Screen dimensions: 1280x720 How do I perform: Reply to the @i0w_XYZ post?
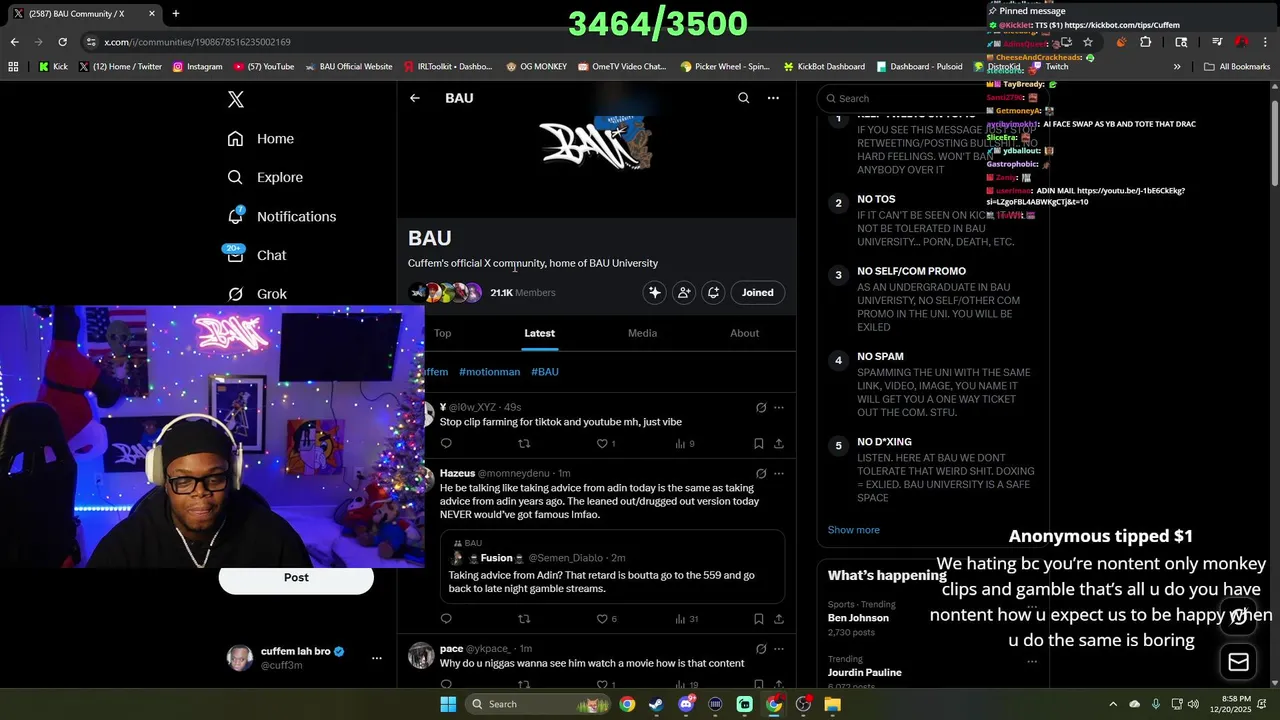point(446,444)
